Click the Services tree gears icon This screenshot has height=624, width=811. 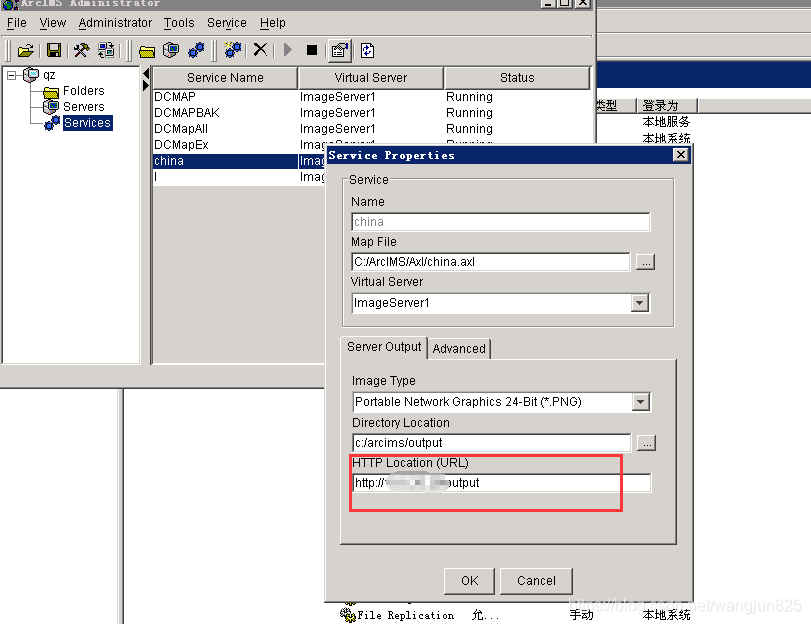pos(52,123)
